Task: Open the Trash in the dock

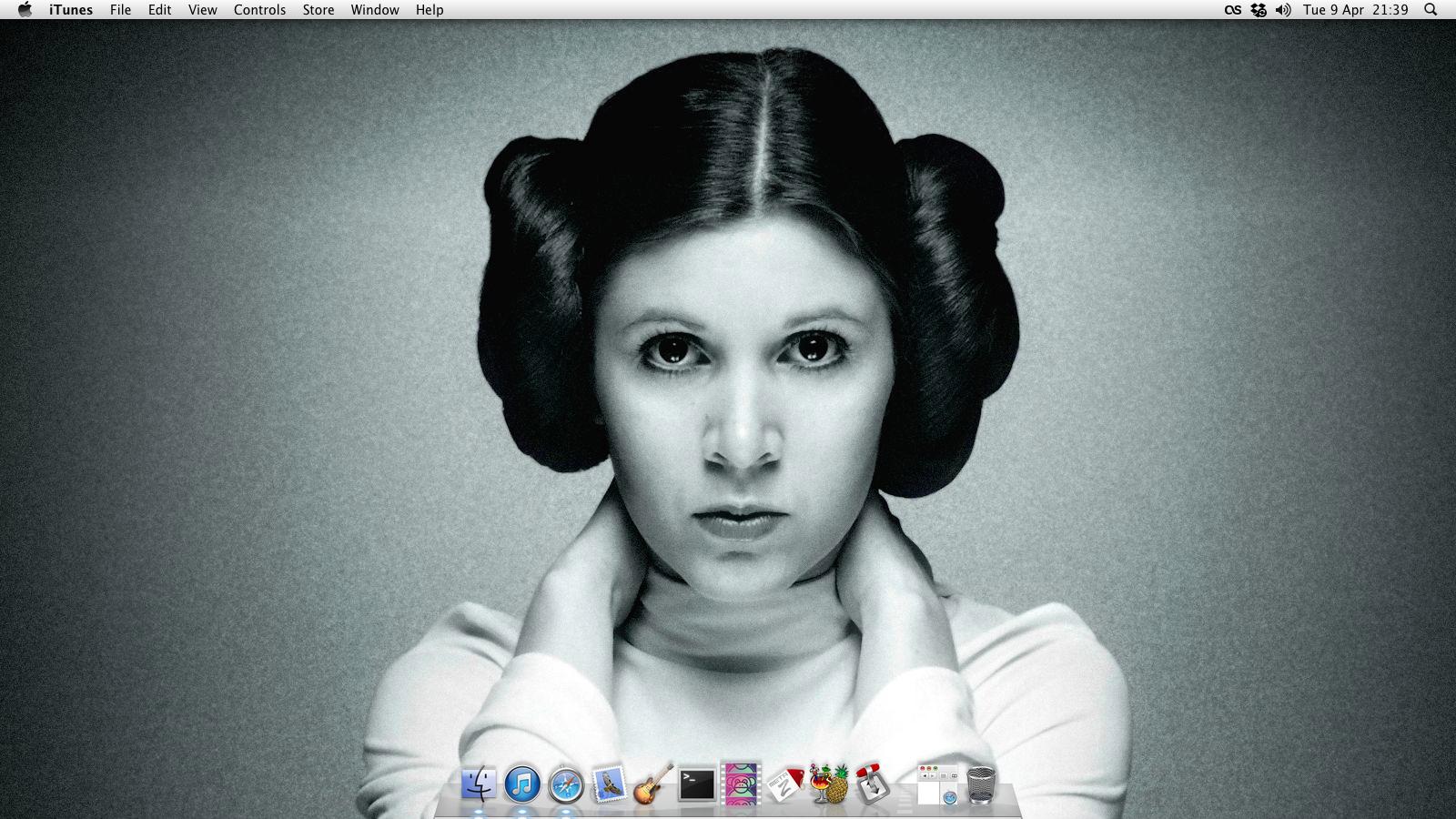Action: click(981, 784)
